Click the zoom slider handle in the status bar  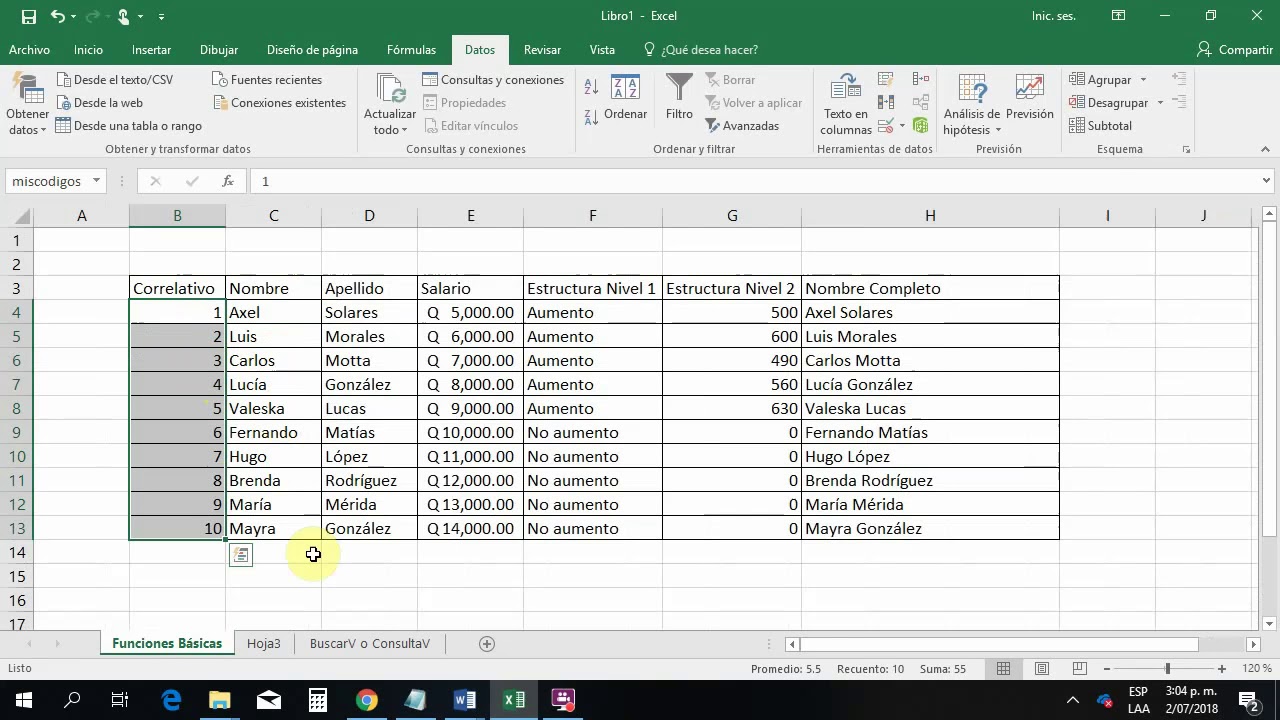click(x=1167, y=669)
